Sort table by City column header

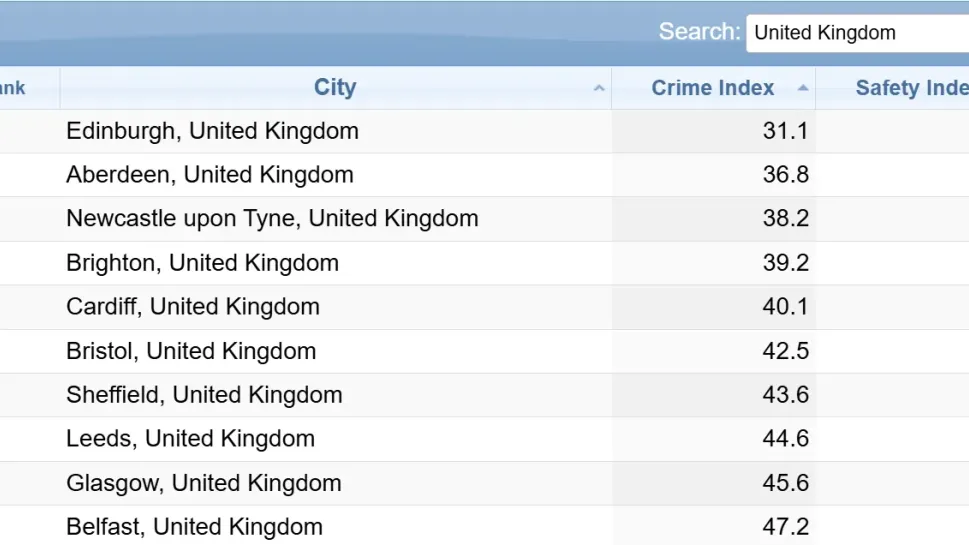(335, 88)
